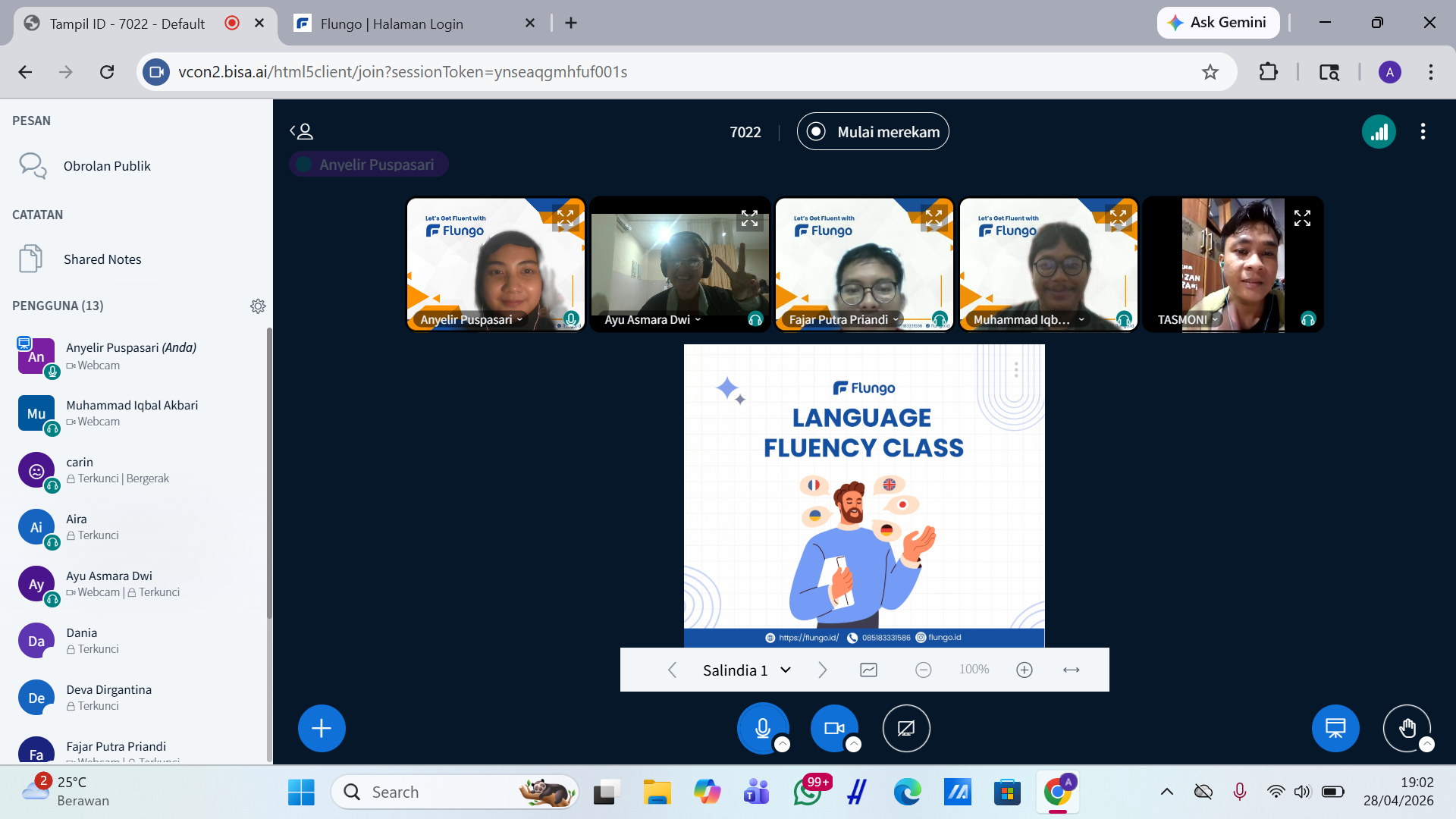Open webcam options arrow on camera button
The width and height of the screenshot is (1456, 819).
click(853, 745)
